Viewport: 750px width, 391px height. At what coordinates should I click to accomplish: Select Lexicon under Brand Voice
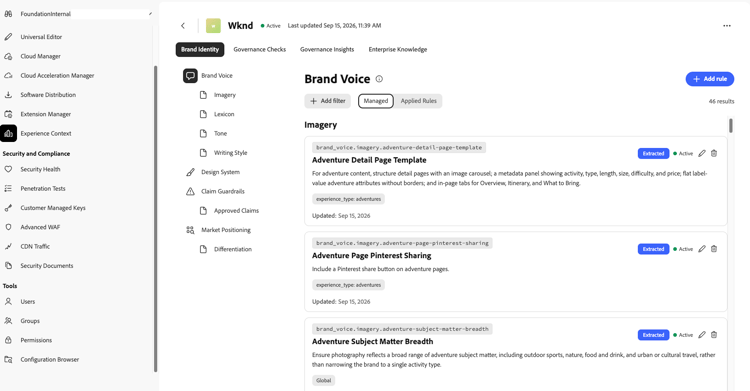[224, 114]
